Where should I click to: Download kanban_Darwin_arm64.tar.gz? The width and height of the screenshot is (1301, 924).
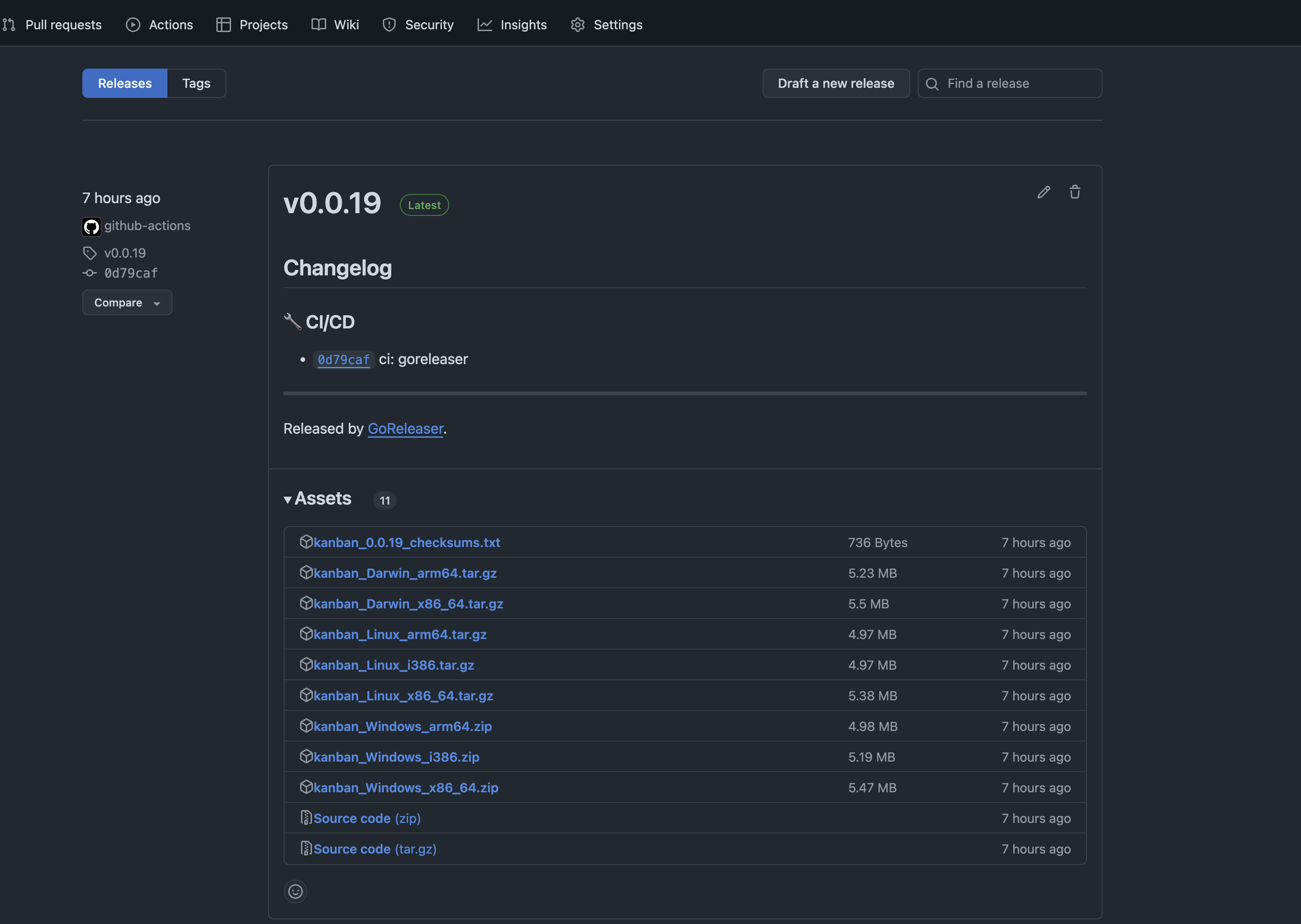404,573
